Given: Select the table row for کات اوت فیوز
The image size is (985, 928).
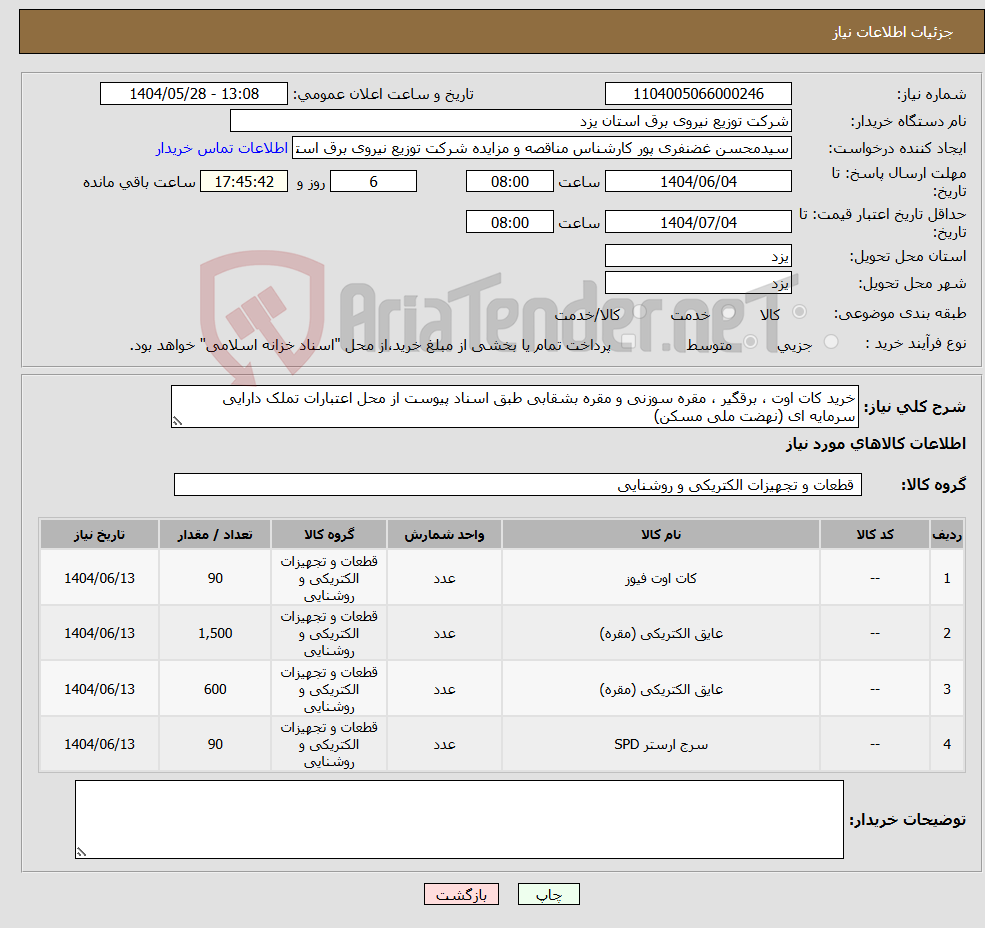Looking at the screenshot, I should point(500,577).
